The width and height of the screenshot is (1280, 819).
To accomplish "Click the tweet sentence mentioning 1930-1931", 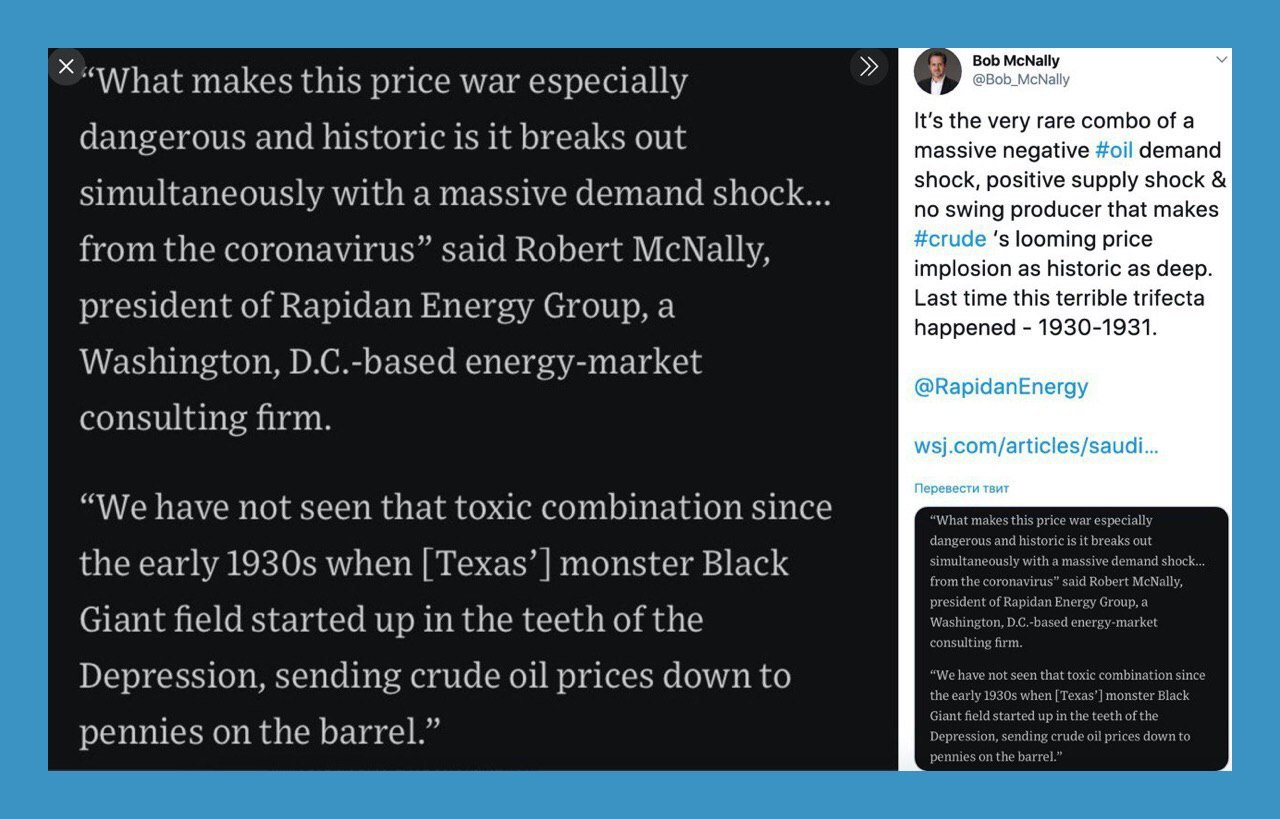I will (x=1059, y=312).
